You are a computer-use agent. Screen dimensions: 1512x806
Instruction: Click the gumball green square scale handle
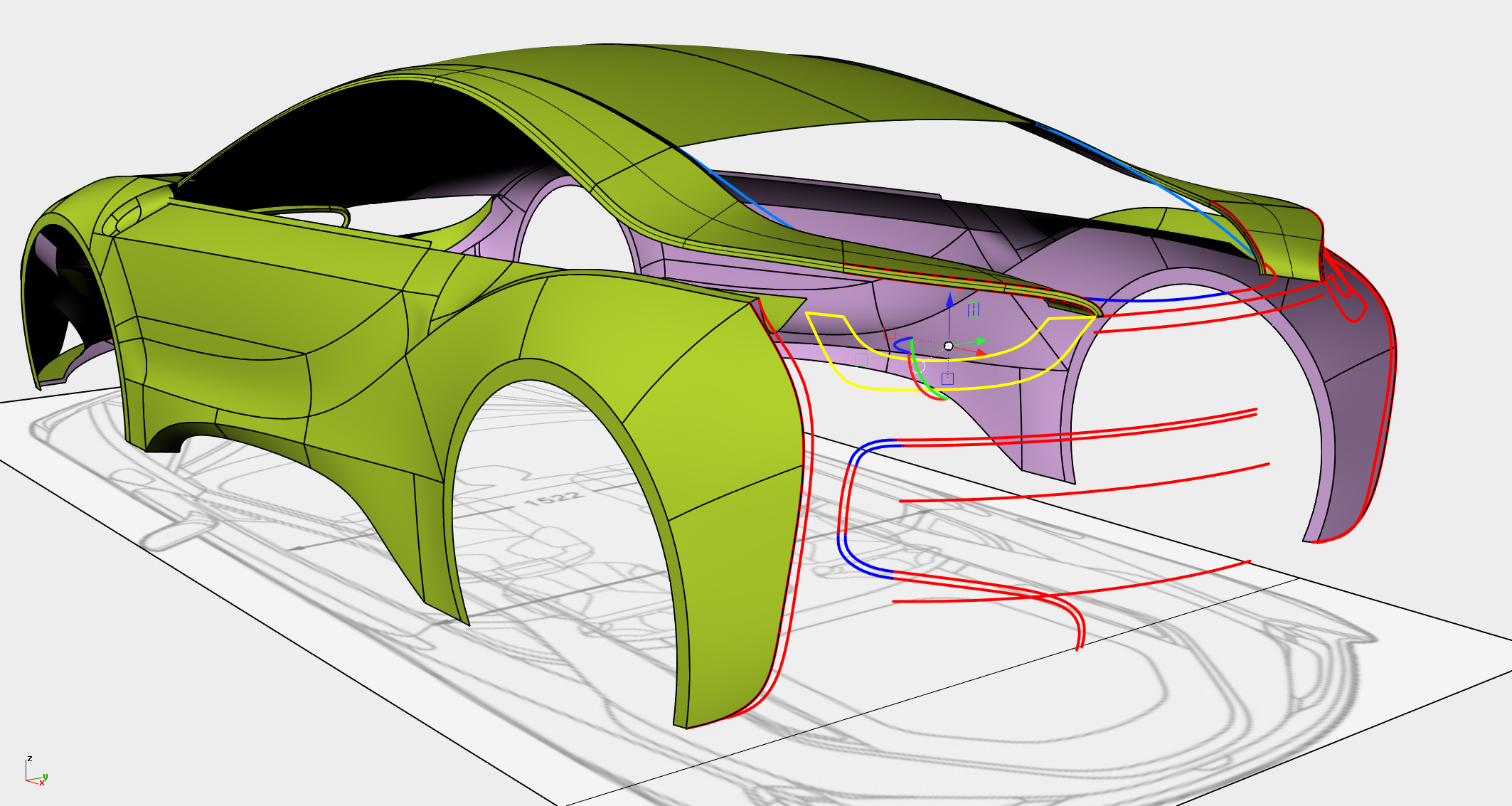861,360
